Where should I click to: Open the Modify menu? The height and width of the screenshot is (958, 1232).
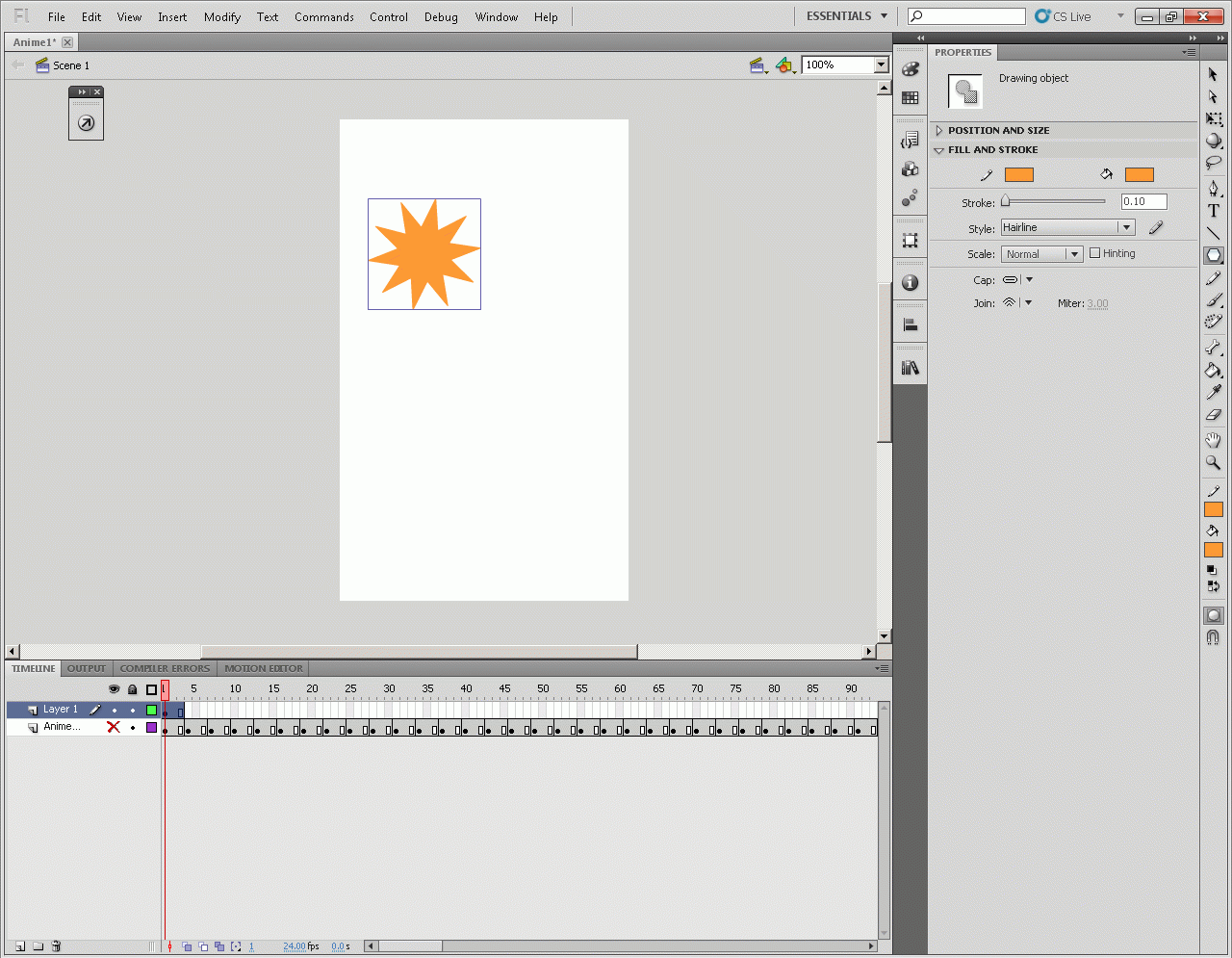222,17
